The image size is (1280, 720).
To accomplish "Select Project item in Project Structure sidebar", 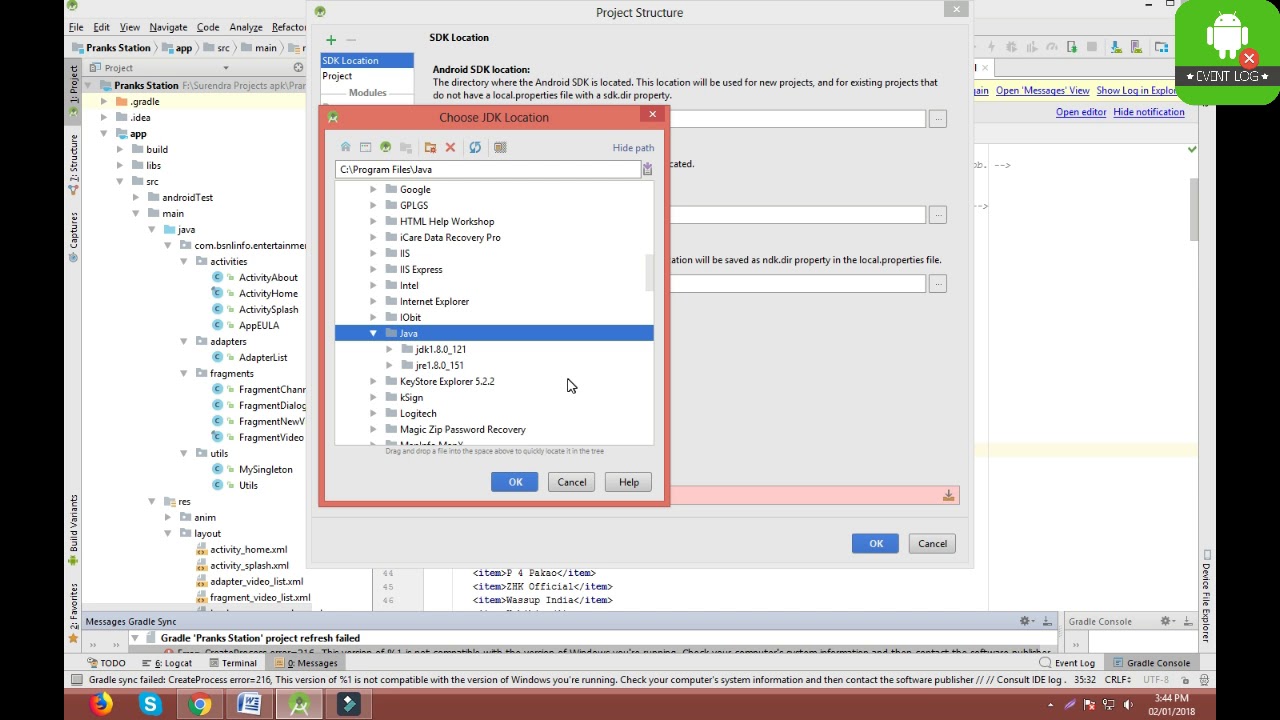I will 367,76.
